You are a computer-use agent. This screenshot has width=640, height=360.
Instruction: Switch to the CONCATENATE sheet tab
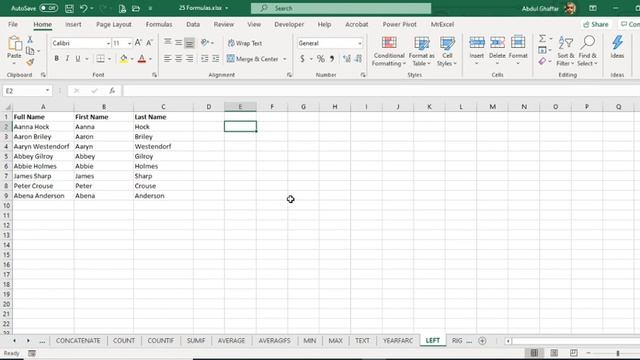78,340
